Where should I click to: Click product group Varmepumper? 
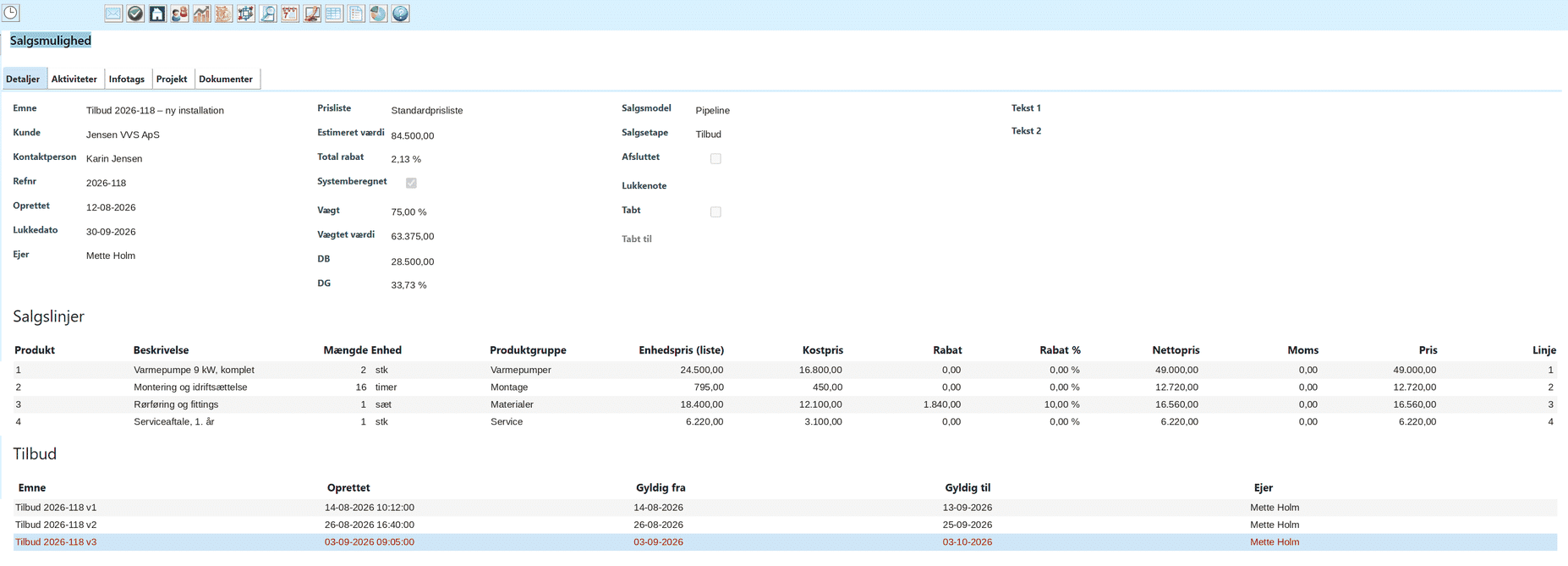tap(521, 370)
